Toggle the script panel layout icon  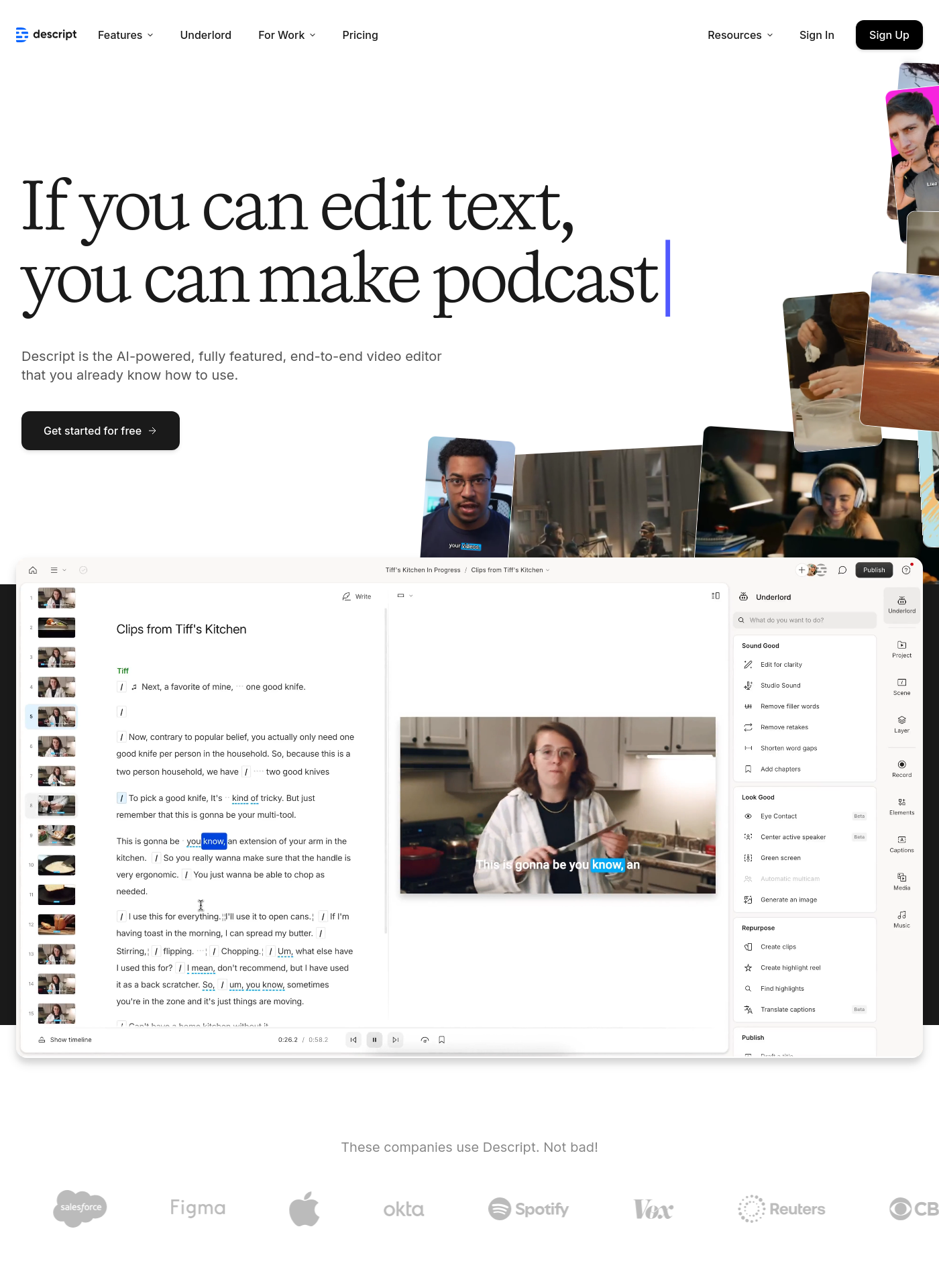click(x=716, y=596)
